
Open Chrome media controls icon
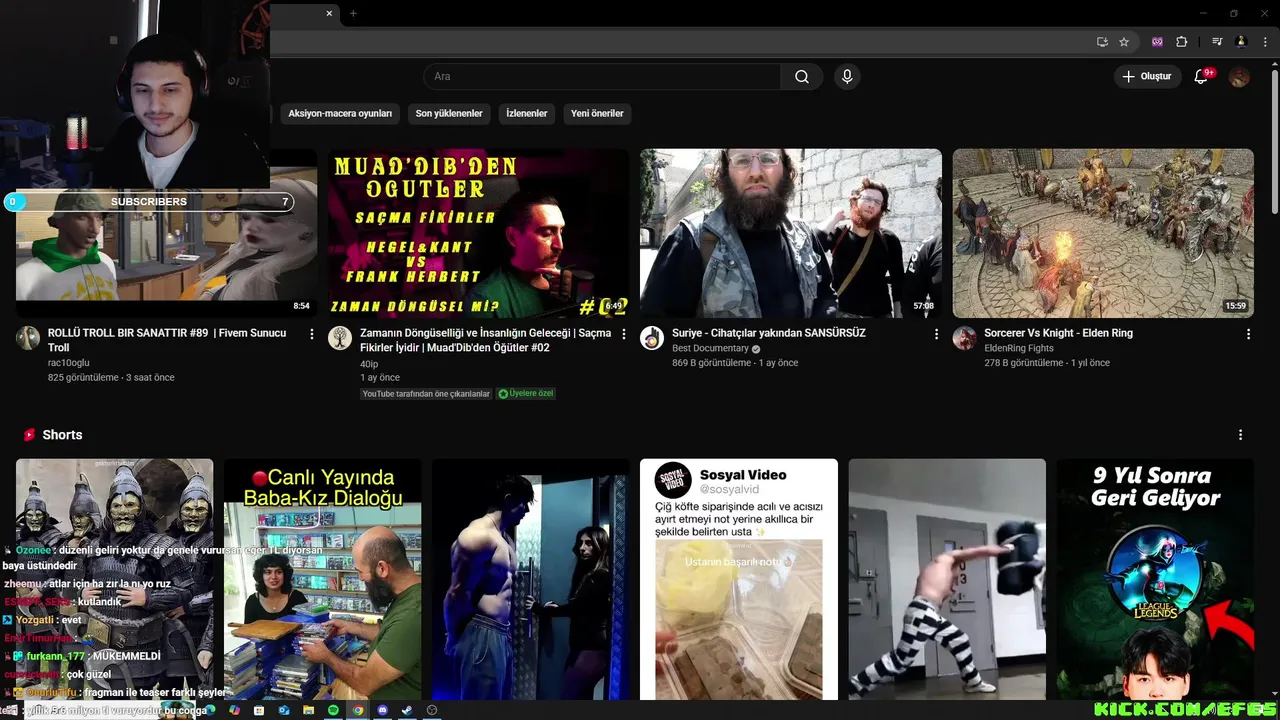1217,42
